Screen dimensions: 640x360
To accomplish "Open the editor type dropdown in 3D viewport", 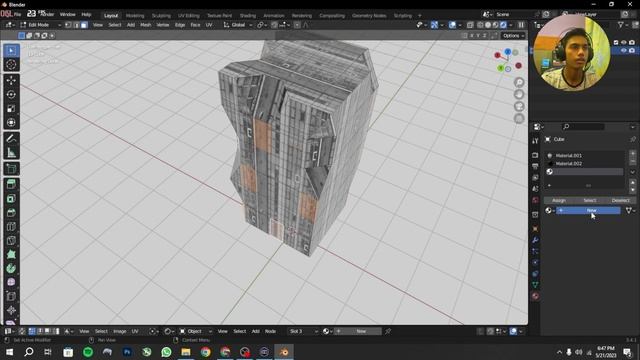I will [x=9, y=25].
